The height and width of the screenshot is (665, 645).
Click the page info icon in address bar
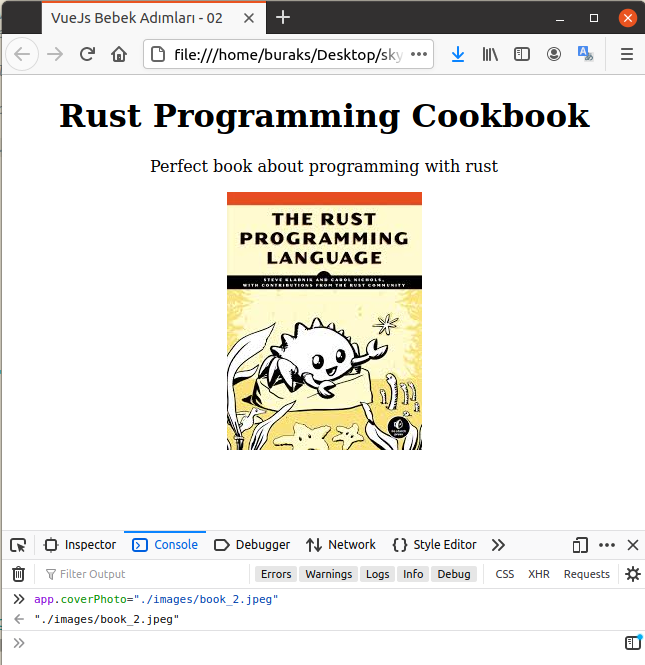pyautogui.click(x=158, y=54)
